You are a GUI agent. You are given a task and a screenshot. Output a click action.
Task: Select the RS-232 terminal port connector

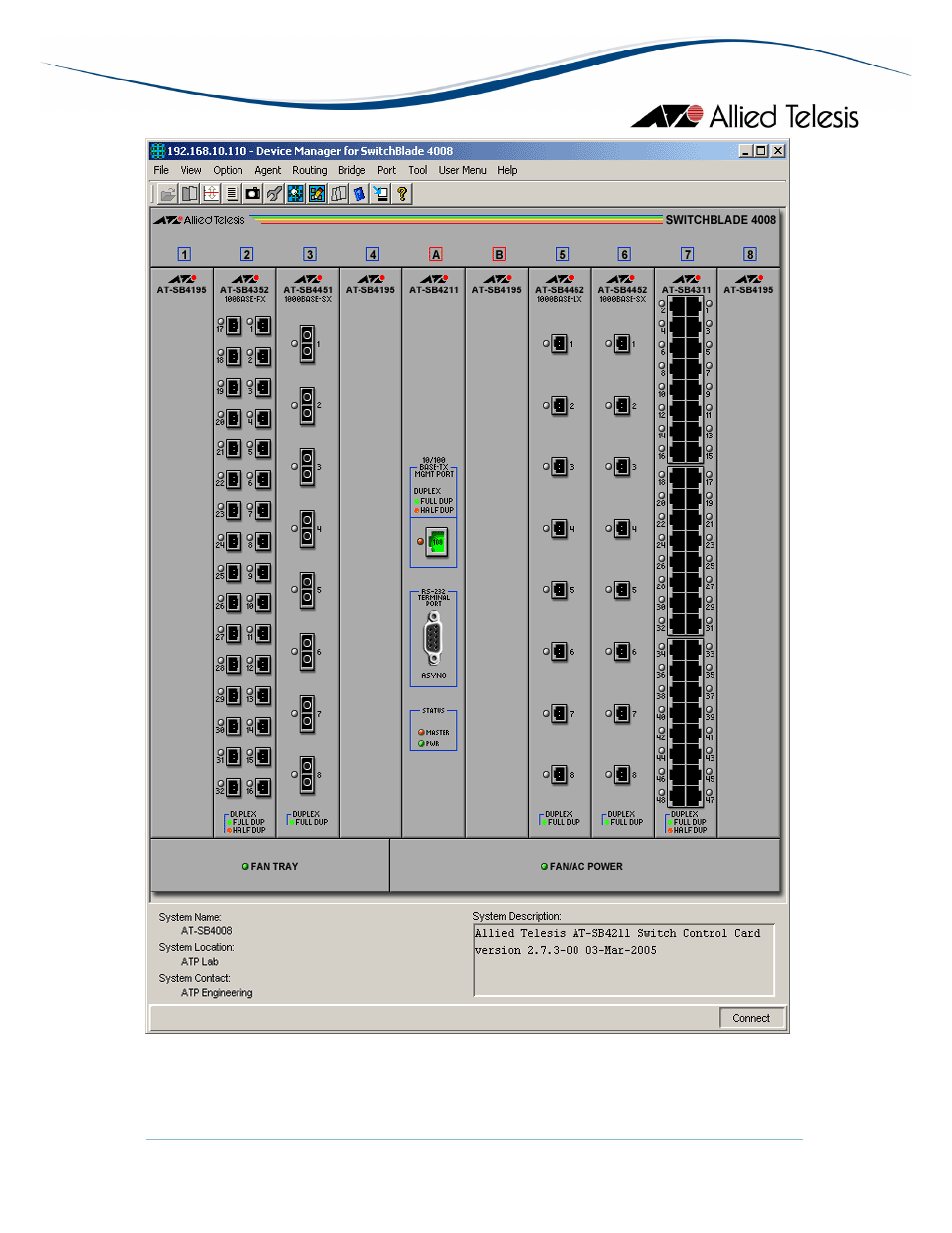(x=433, y=639)
